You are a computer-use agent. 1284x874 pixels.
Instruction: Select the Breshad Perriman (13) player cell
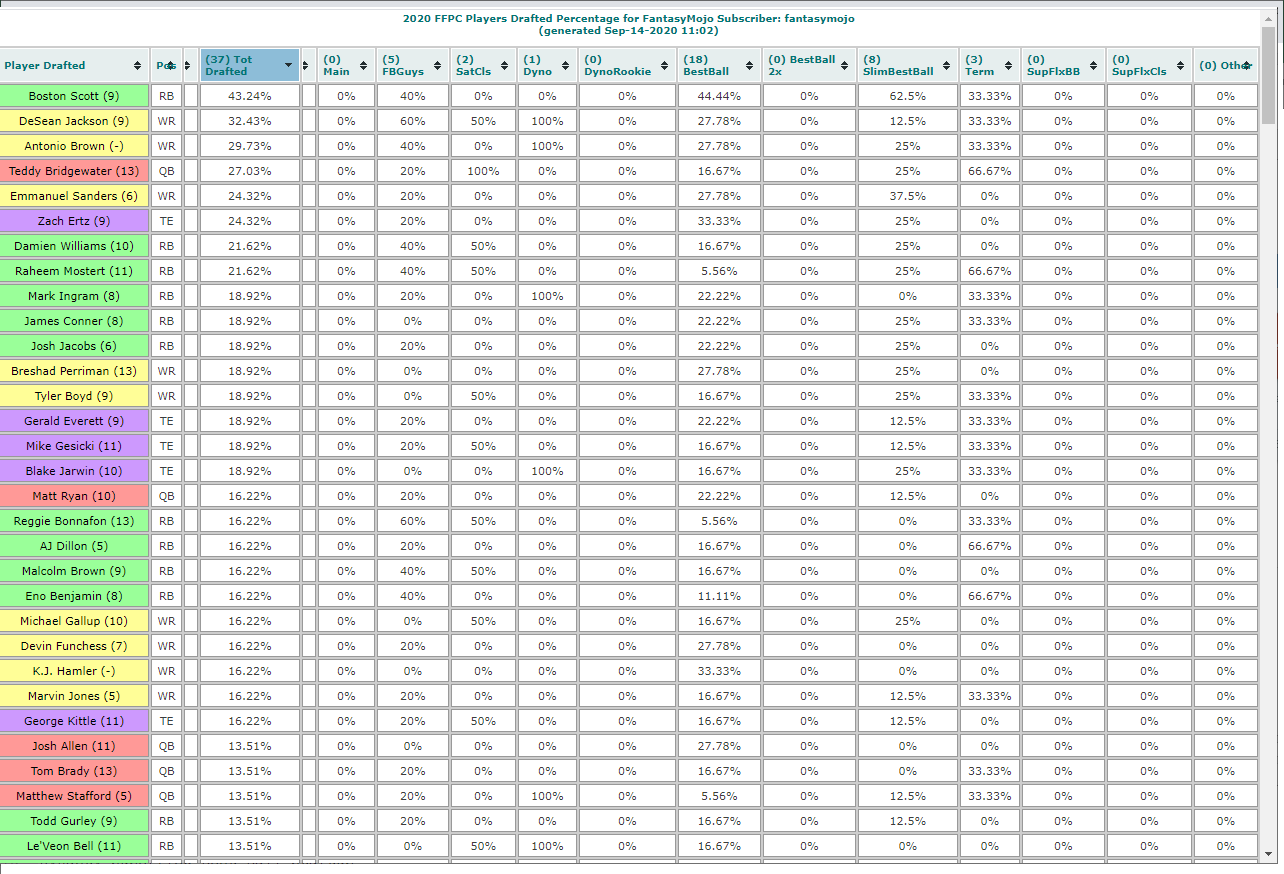(x=74, y=371)
